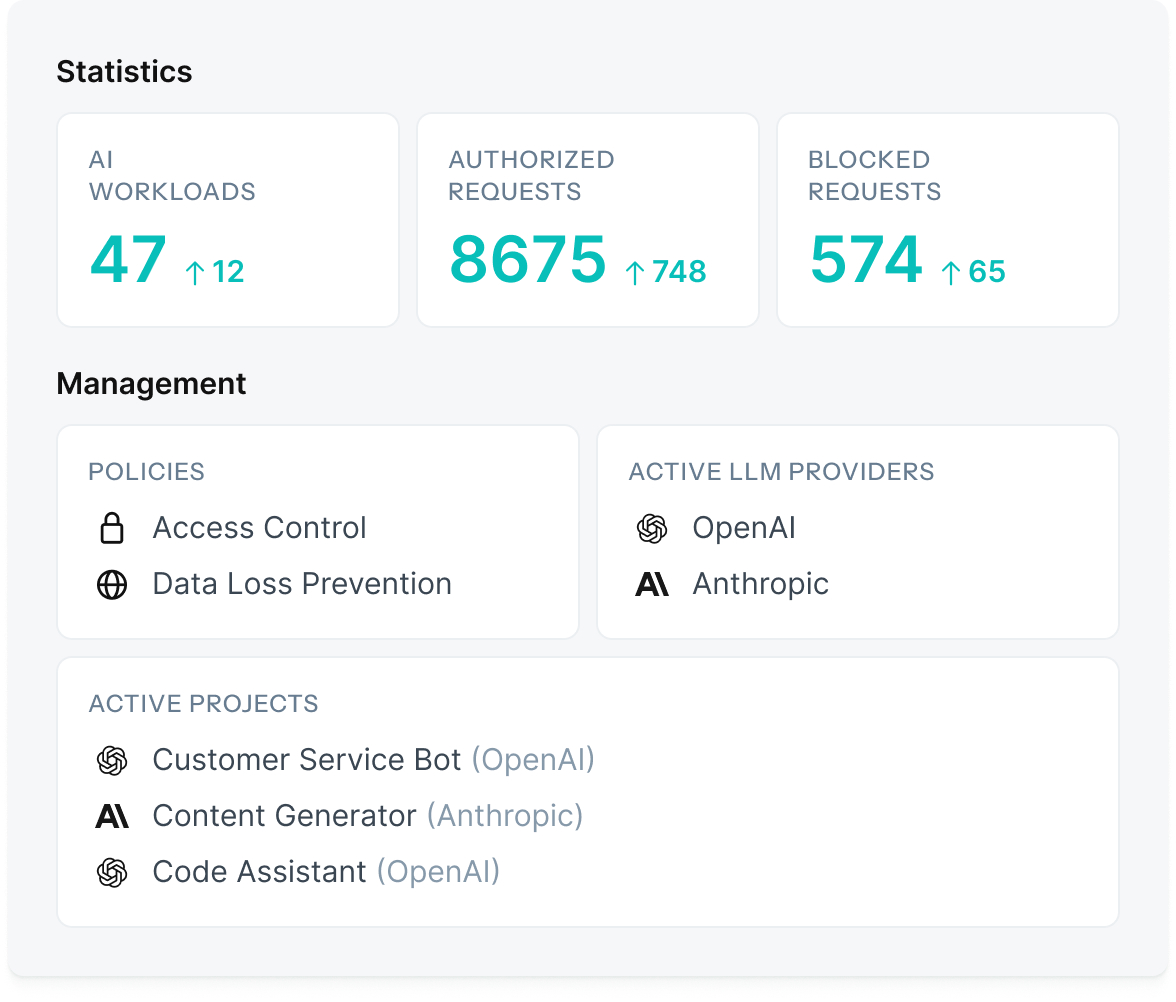Click the globe icon beside Data Loss Prevention
The height and width of the screenshot is (1002, 1176).
[x=112, y=584]
